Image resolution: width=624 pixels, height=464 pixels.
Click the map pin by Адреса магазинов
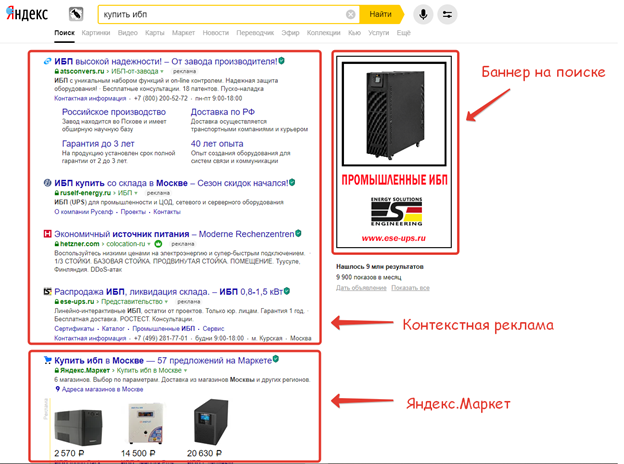pyautogui.click(x=57, y=389)
